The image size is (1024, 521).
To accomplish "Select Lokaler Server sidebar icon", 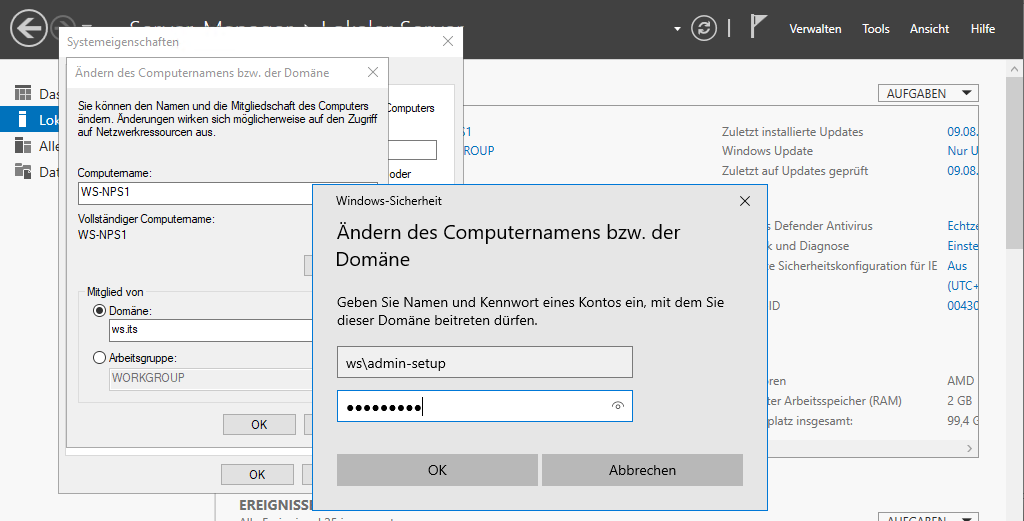I will coord(24,119).
